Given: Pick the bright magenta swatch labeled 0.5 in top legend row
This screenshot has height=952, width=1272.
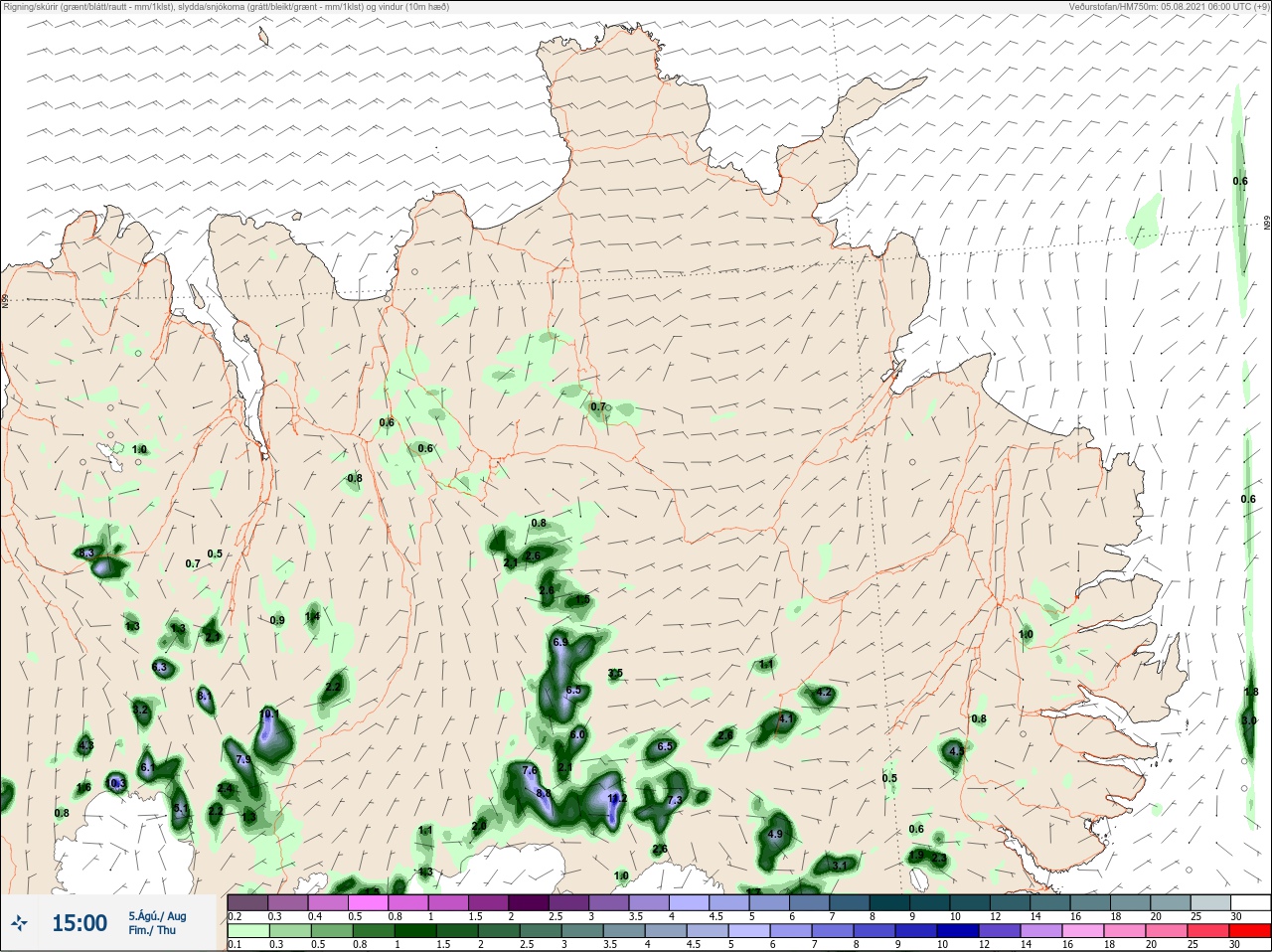Looking at the screenshot, I should tap(369, 902).
